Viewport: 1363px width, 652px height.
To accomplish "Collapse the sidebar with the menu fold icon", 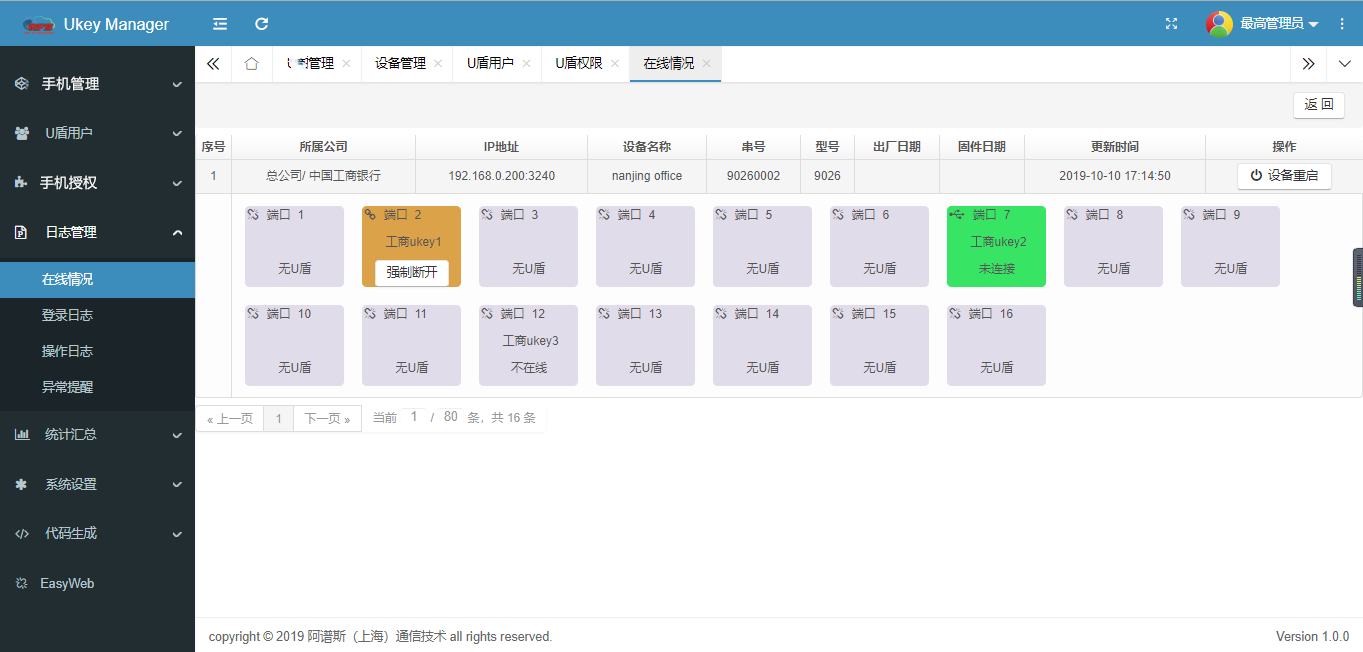I will tap(220, 24).
